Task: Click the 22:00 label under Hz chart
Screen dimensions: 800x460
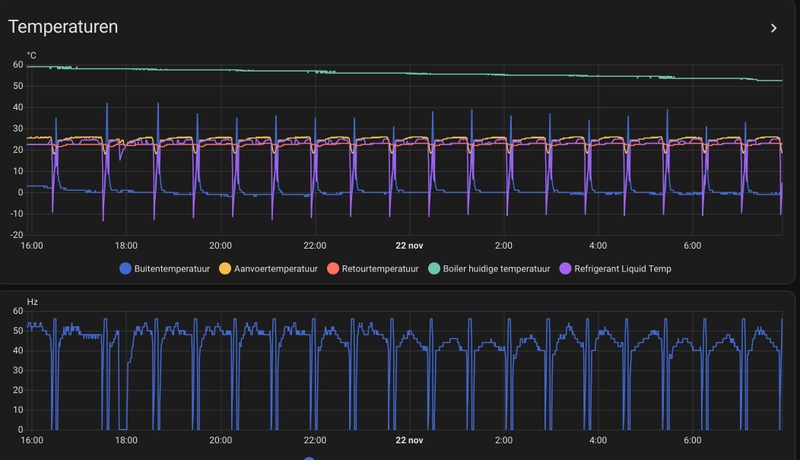Action: pyautogui.click(x=315, y=440)
